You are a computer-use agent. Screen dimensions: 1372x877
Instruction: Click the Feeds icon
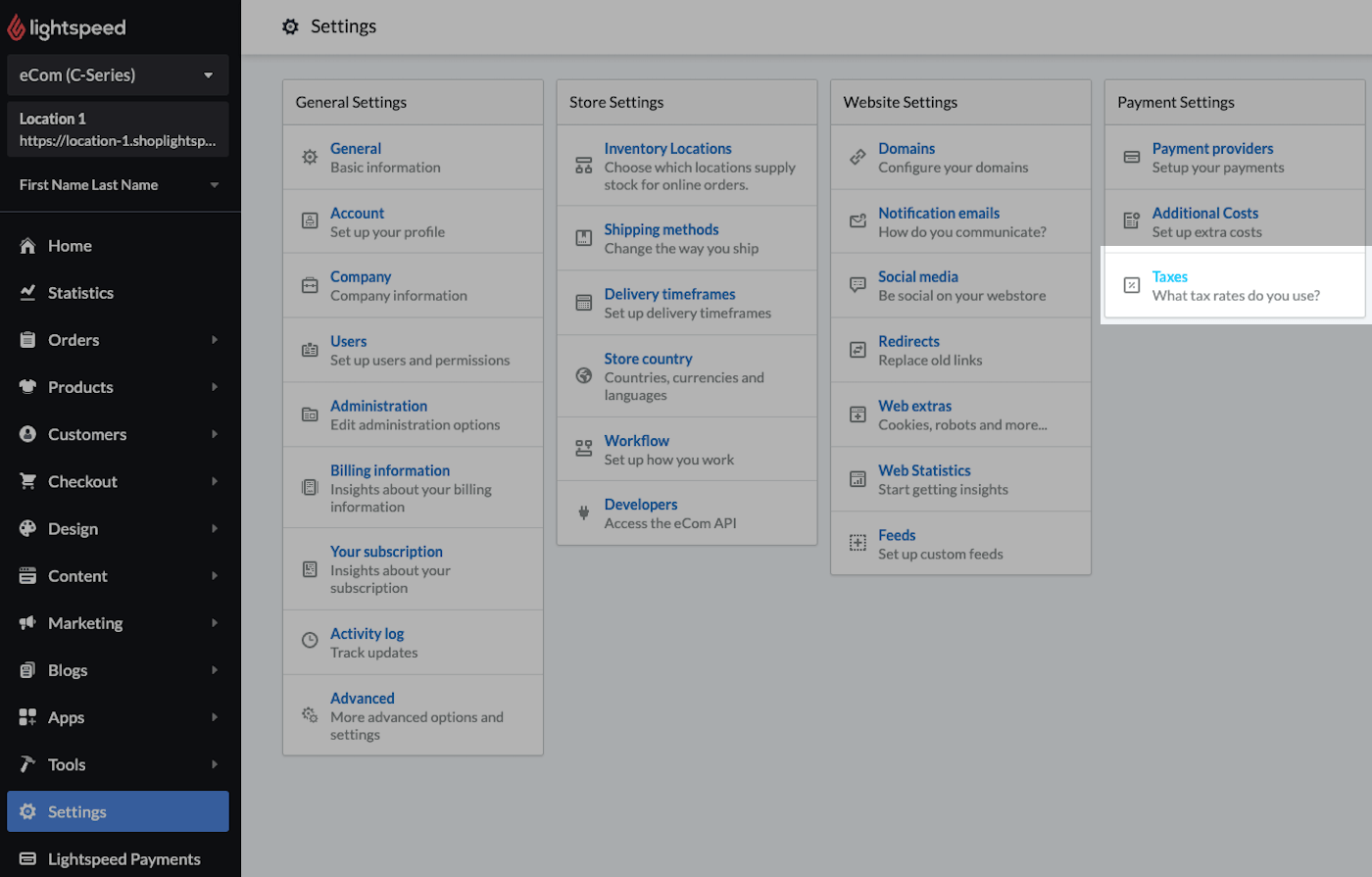pos(857,544)
